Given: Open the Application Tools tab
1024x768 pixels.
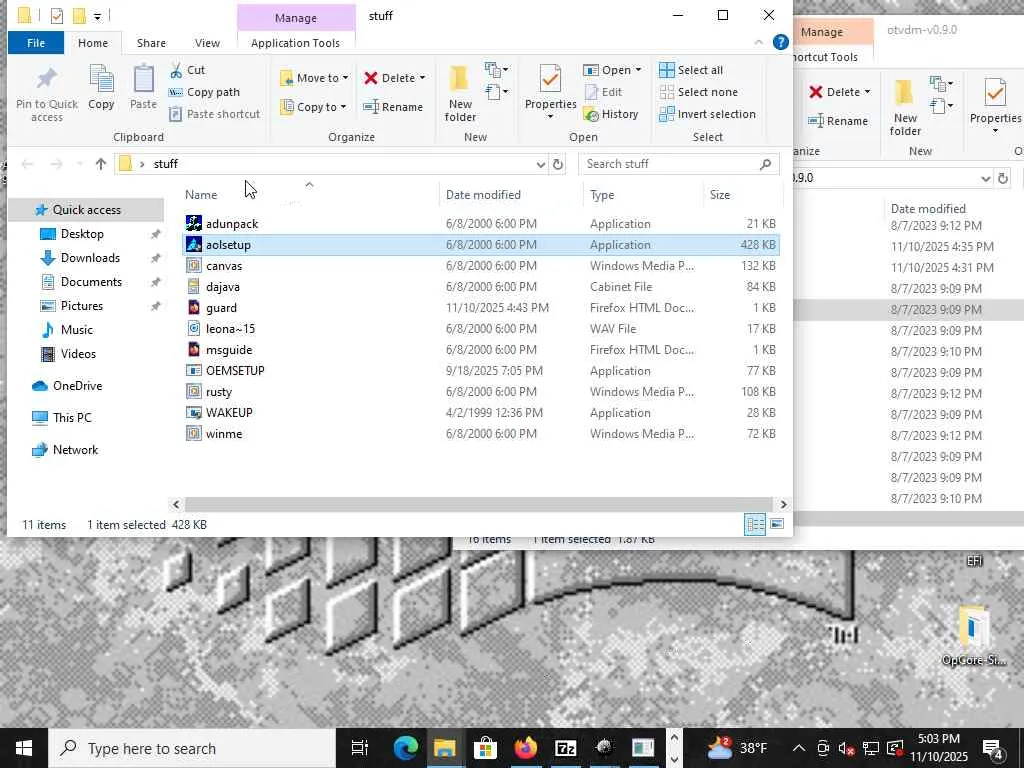Looking at the screenshot, I should pyautogui.click(x=295, y=42).
